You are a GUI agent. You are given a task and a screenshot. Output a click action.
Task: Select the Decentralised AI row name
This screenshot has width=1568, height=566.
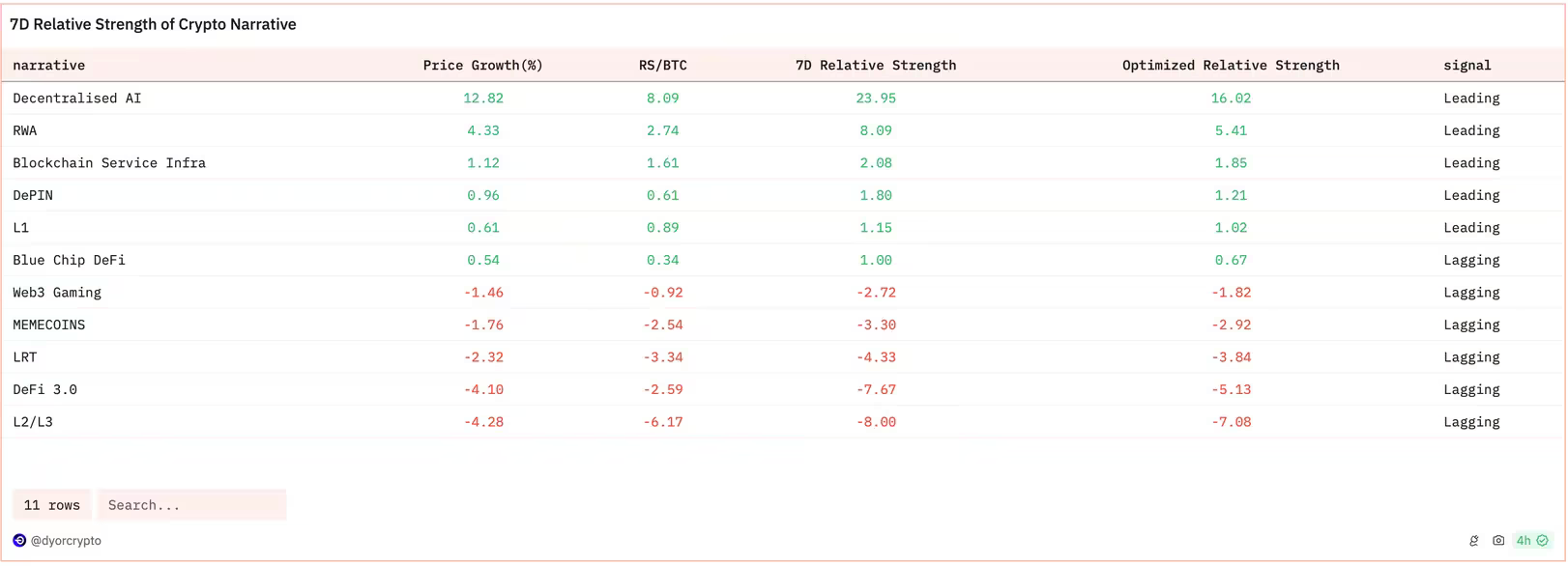pos(77,99)
